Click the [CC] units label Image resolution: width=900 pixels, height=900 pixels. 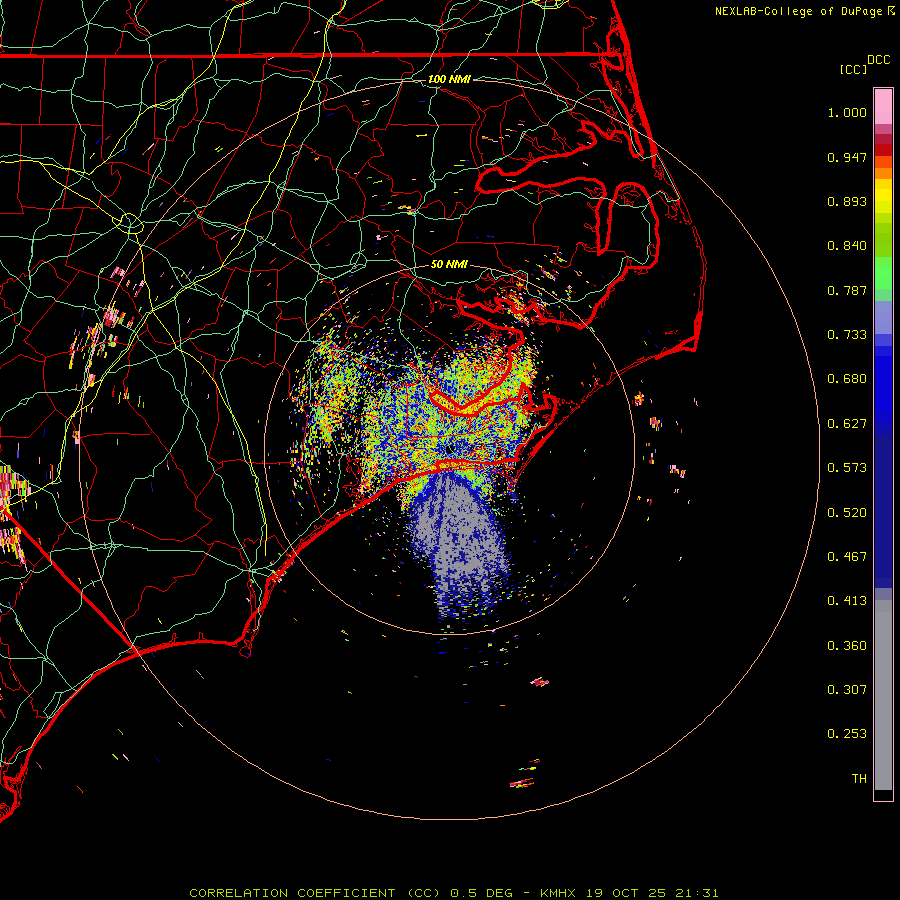[853, 69]
